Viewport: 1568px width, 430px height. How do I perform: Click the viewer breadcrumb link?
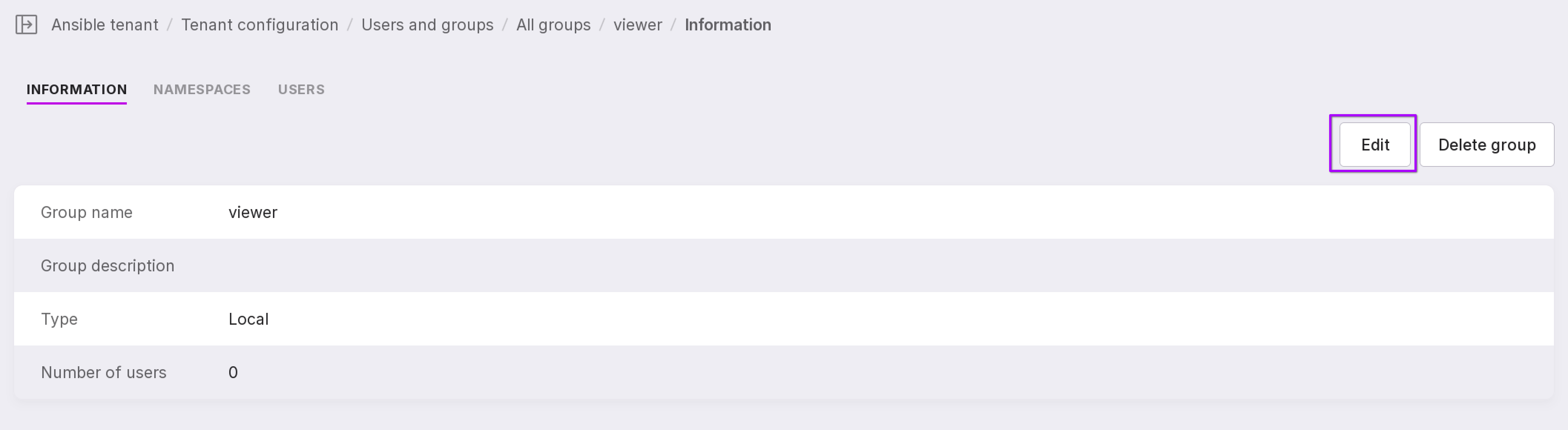637,25
